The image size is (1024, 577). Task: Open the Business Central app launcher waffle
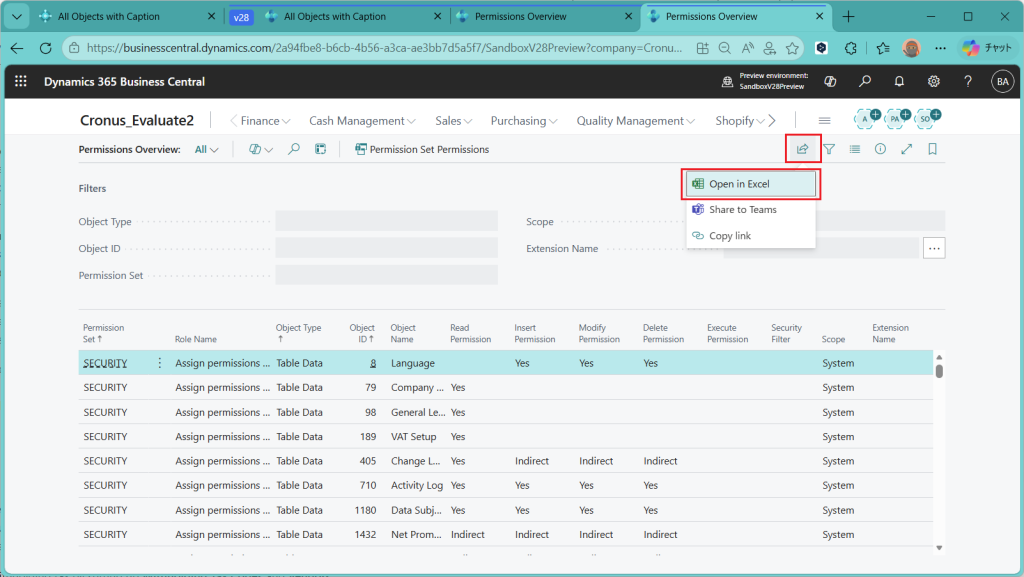point(22,82)
